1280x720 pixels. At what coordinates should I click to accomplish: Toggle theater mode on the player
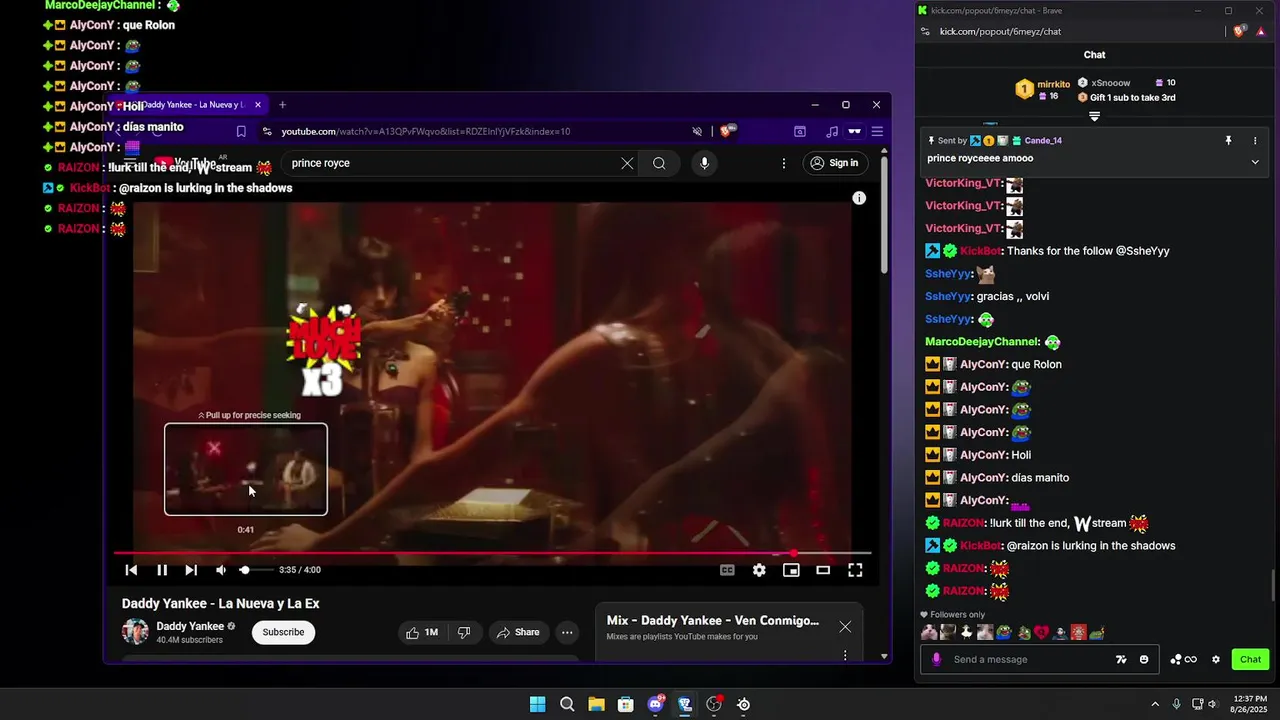[823, 570]
